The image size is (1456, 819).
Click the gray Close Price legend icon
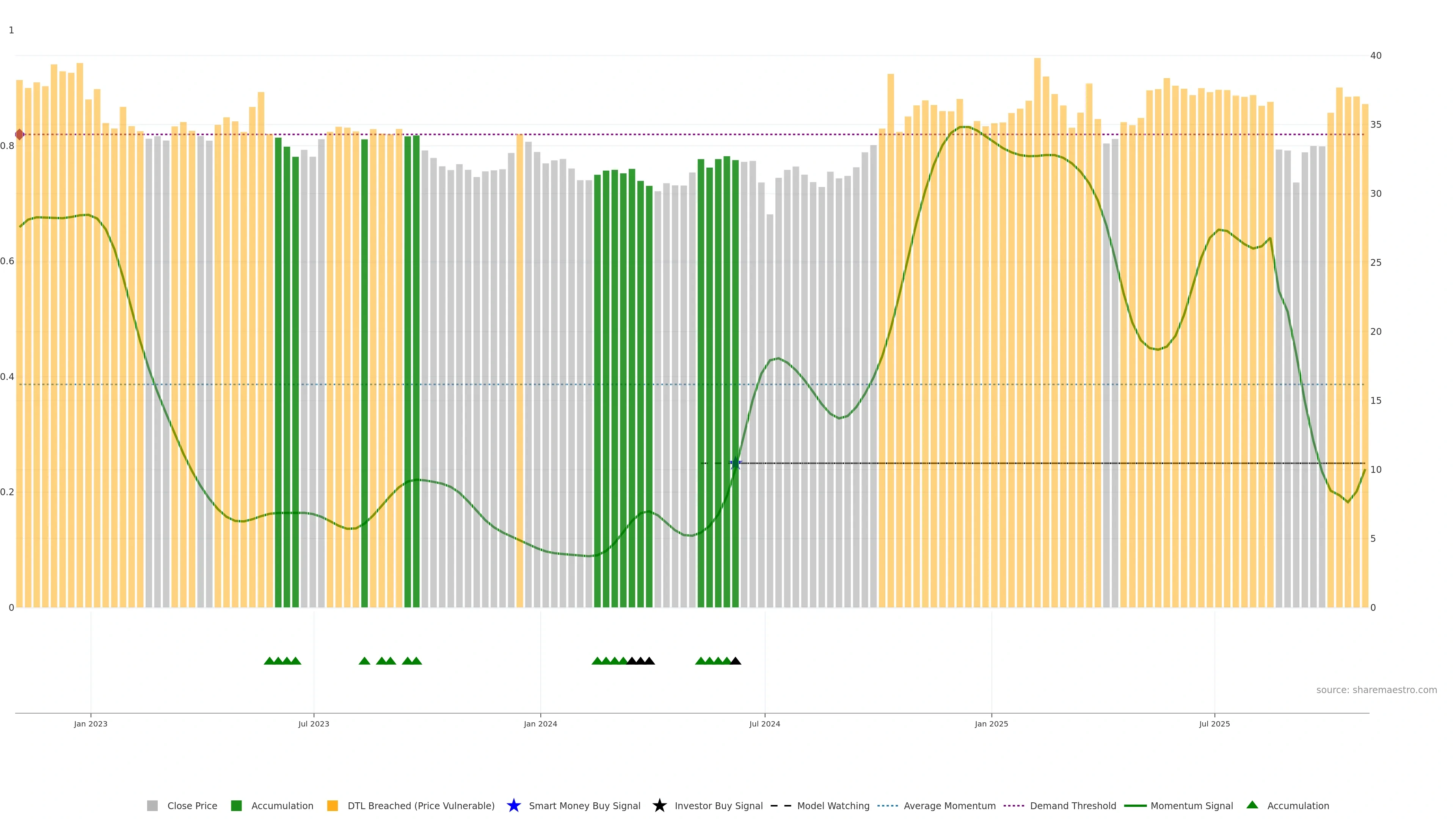(152, 805)
